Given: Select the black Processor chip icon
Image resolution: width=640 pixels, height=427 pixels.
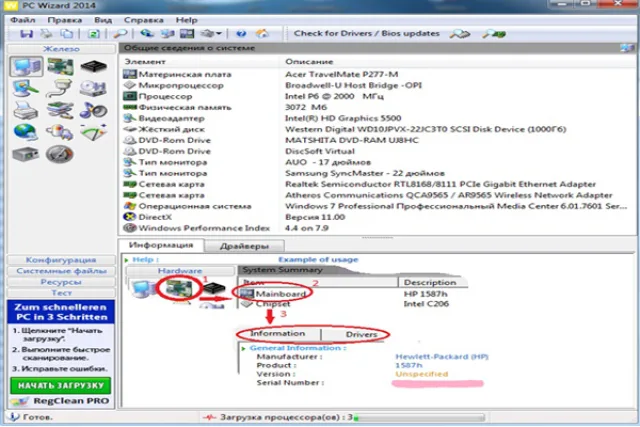Looking at the screenshot, I should tap(93, 66).
